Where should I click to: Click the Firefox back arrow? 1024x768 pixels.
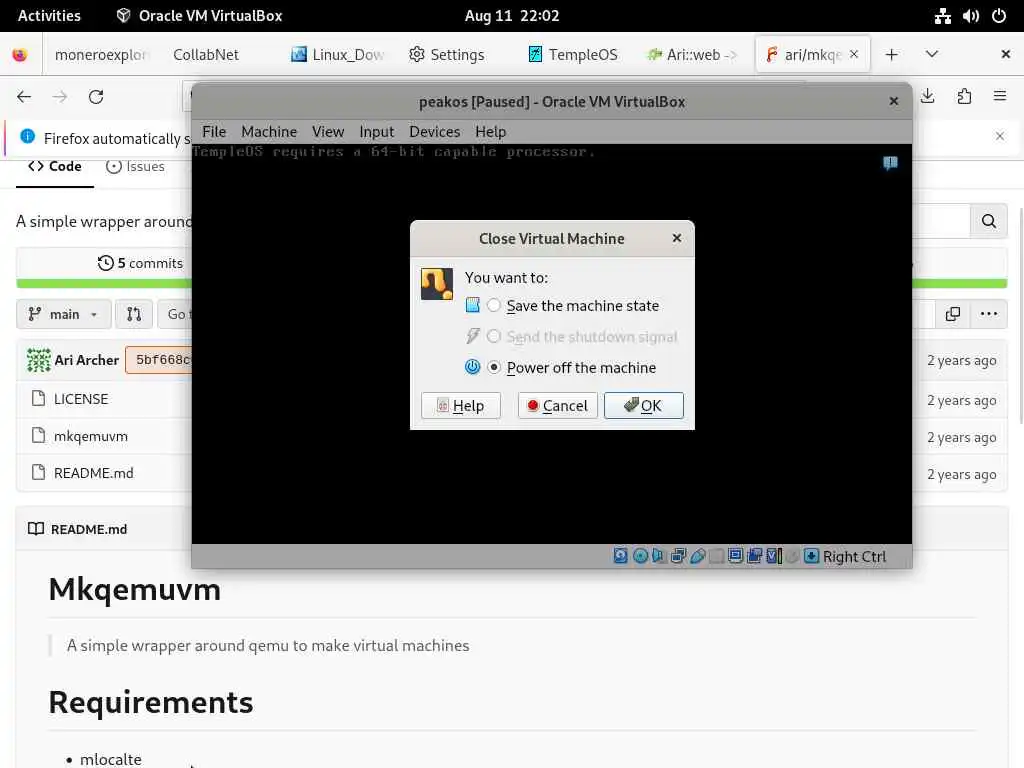click(x=24, y=97)
